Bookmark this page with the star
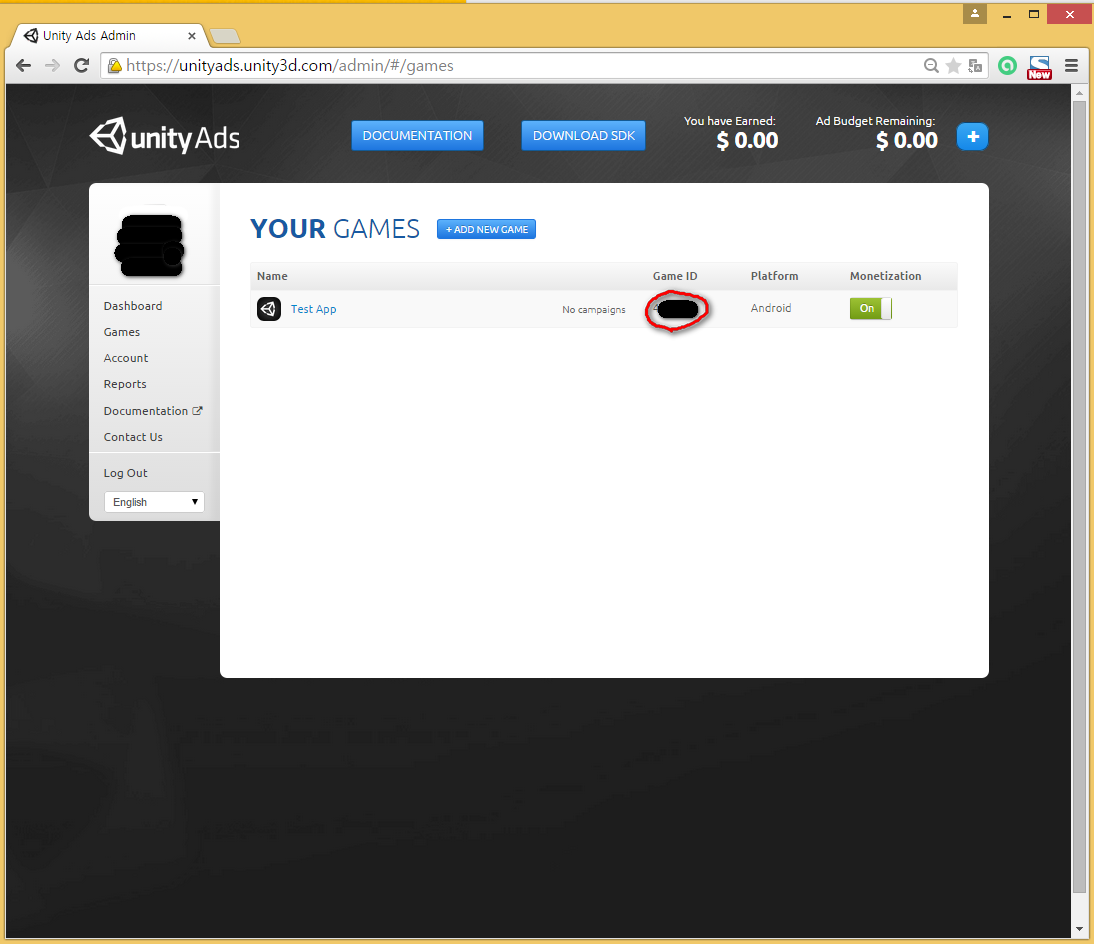1094x944 pixels. click(953, 66)
